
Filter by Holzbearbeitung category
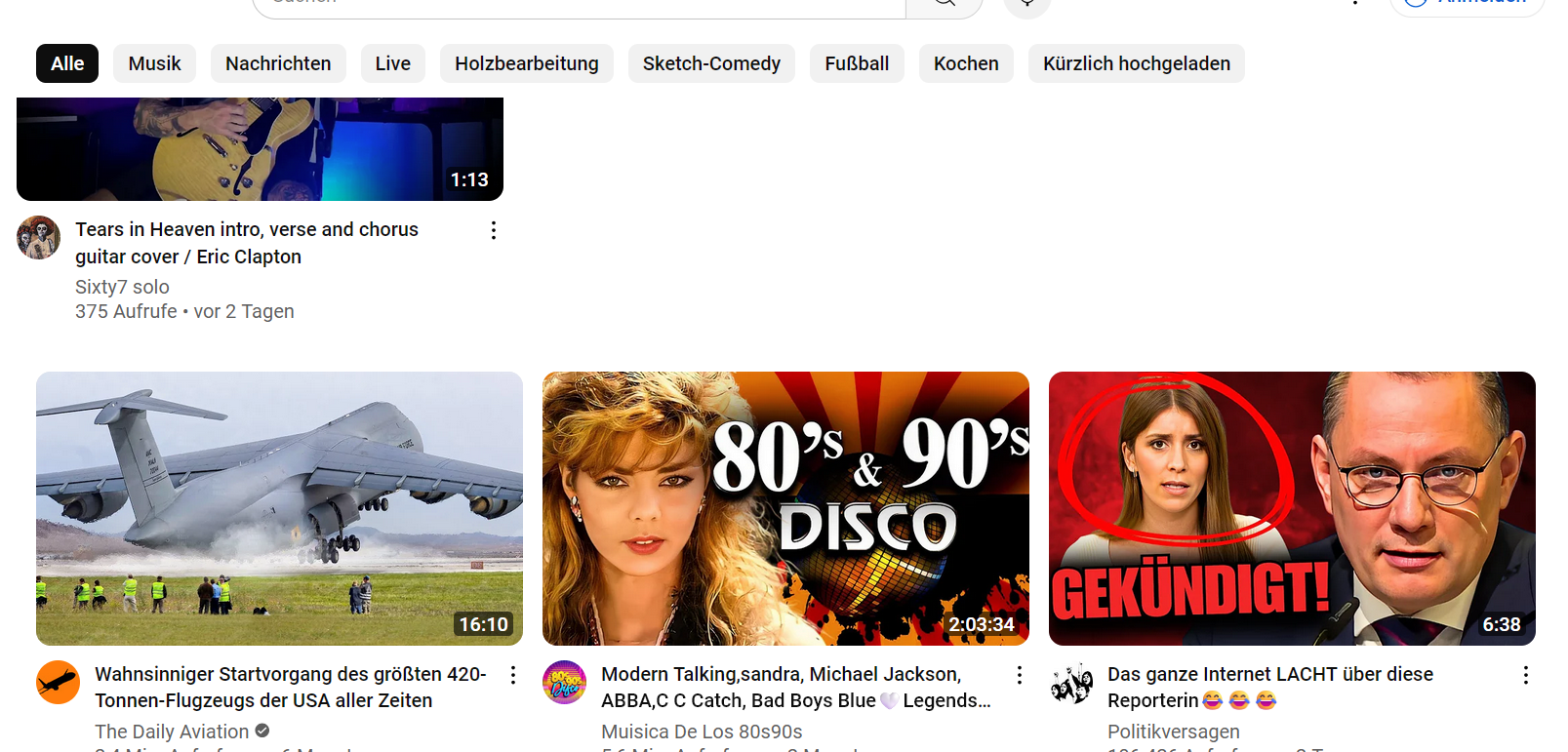tap(526, 63)
